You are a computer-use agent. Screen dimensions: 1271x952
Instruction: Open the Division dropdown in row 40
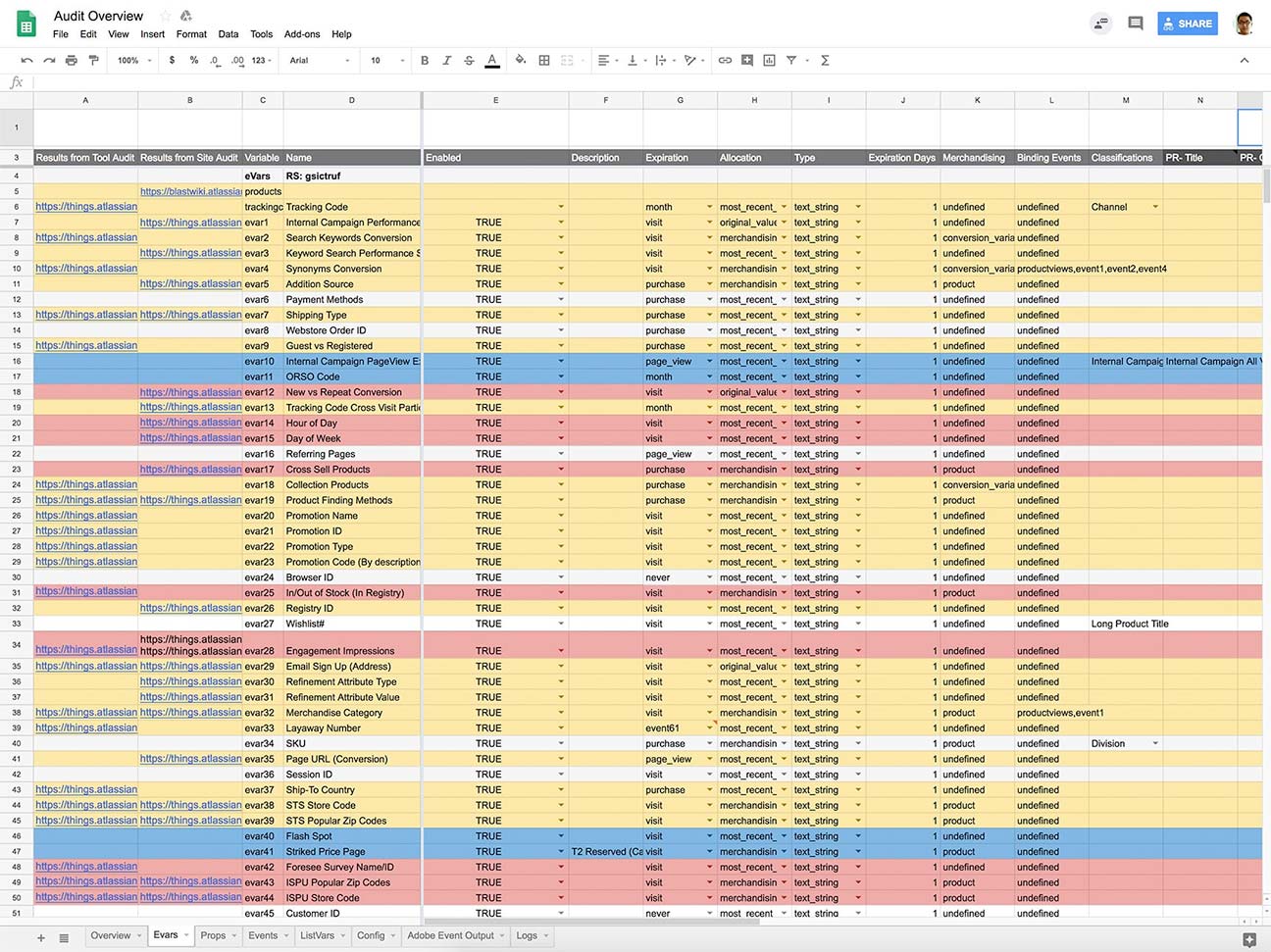(1155, 743)
